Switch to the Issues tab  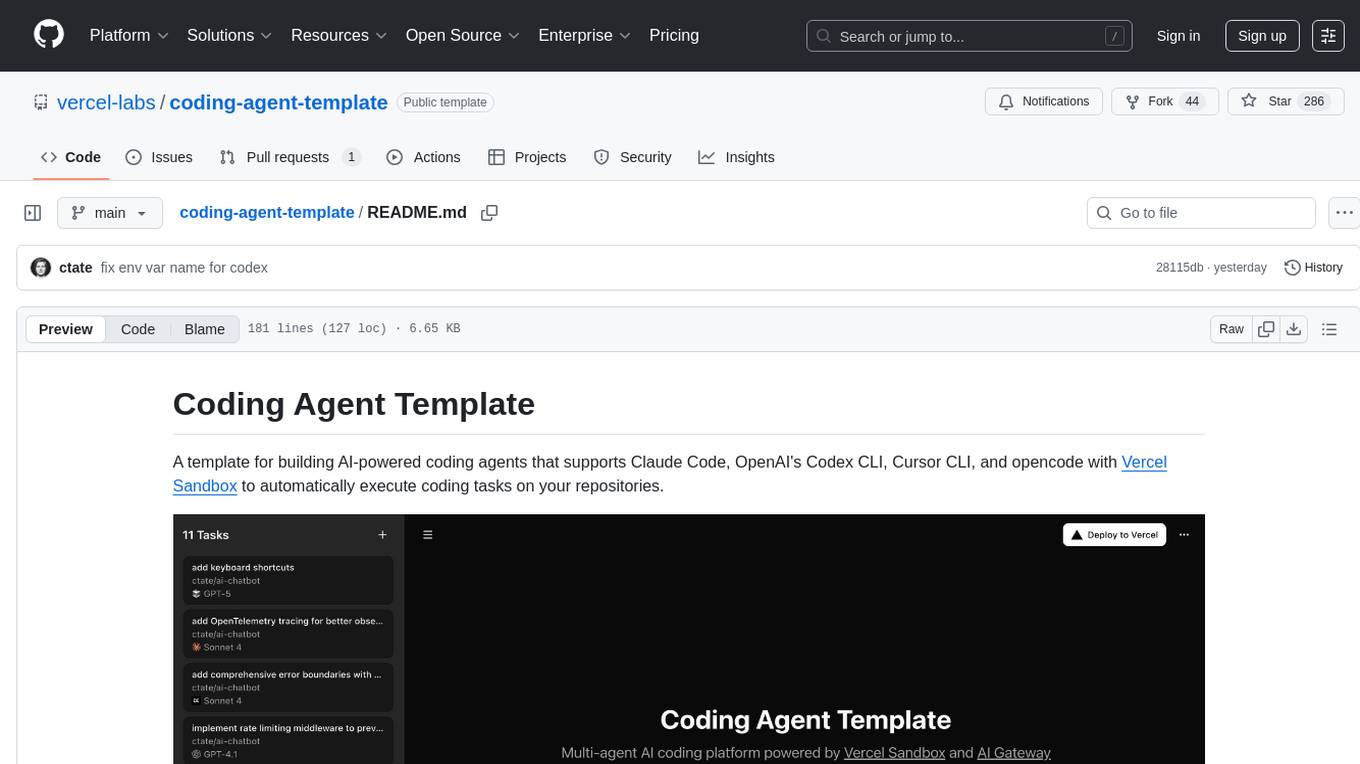159,157
